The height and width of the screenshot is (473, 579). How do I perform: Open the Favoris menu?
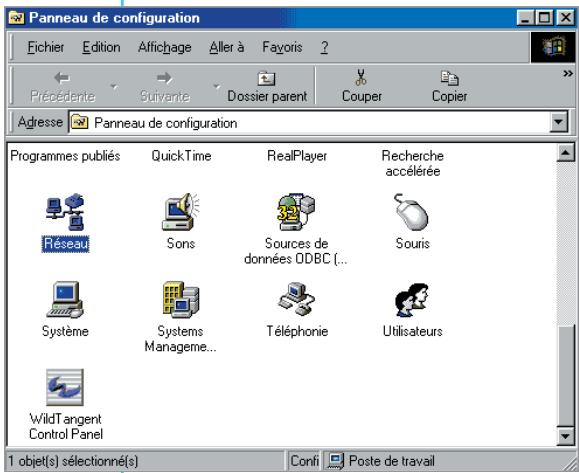282,47
